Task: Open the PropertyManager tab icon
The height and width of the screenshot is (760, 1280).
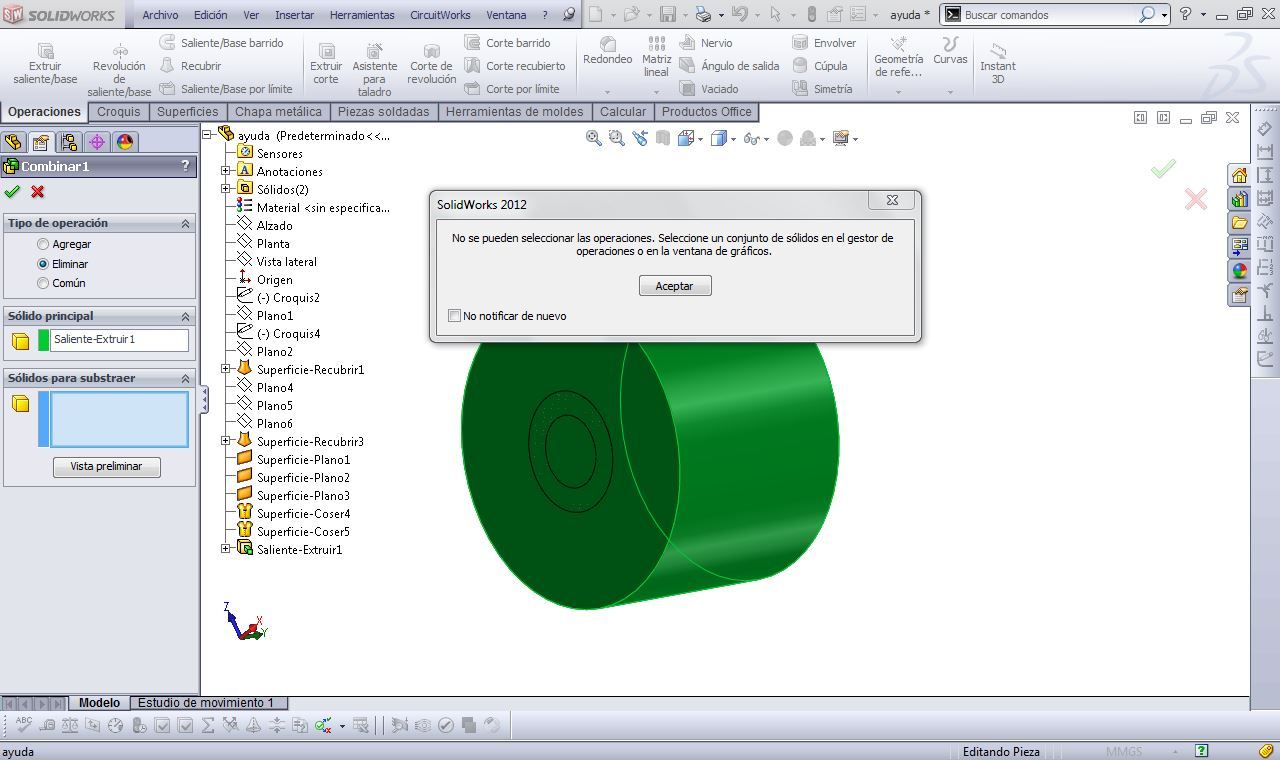Action: click(x=41, y=142)
